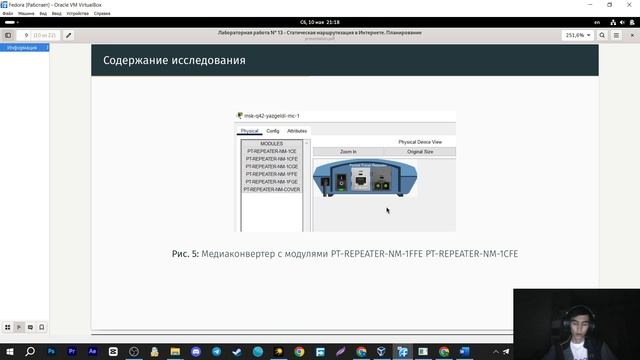Select PT-REPEATER-NM-COVER in modules list
The height and width of the screenshot is (360, 640).
[x=272, y=190]
